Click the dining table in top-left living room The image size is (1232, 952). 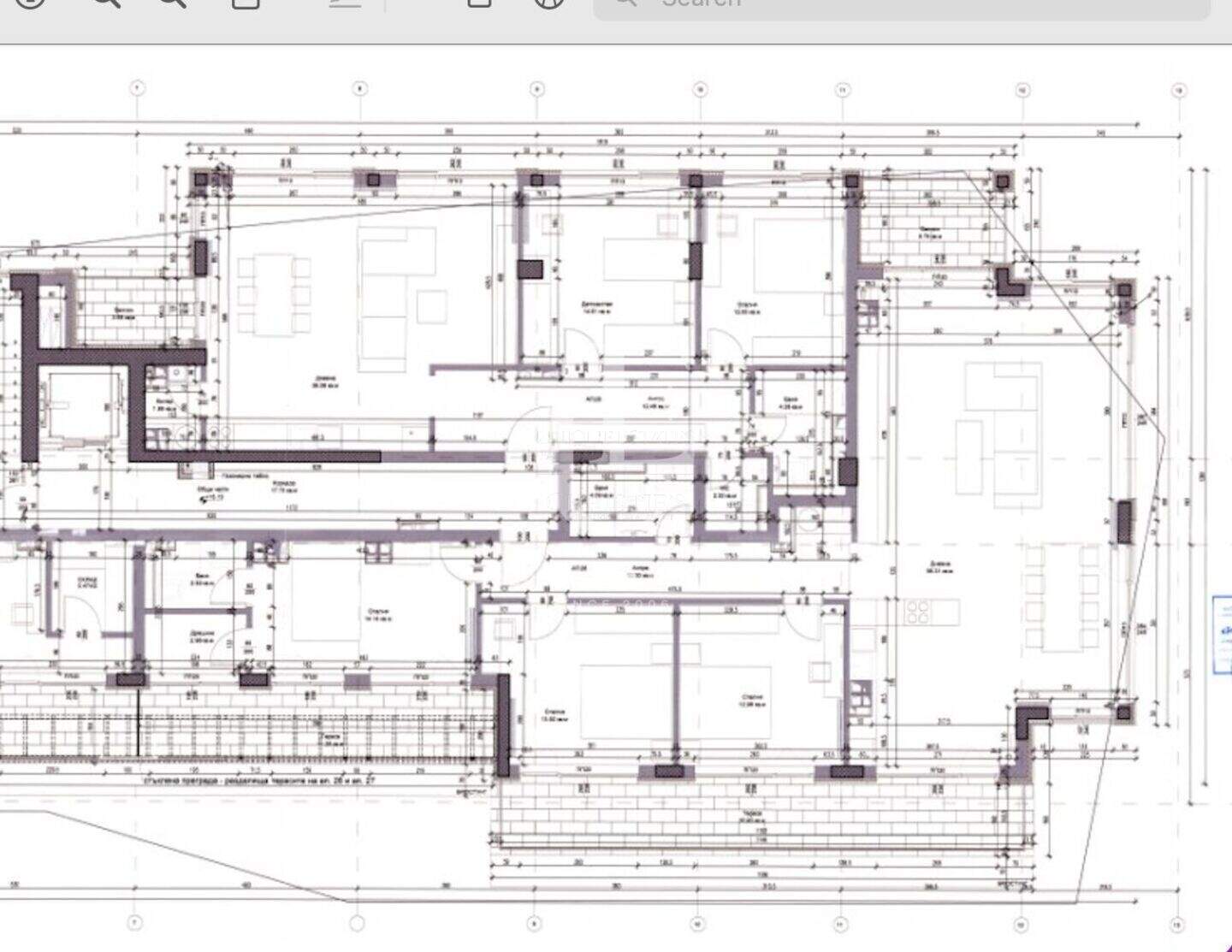coord(274,296)
